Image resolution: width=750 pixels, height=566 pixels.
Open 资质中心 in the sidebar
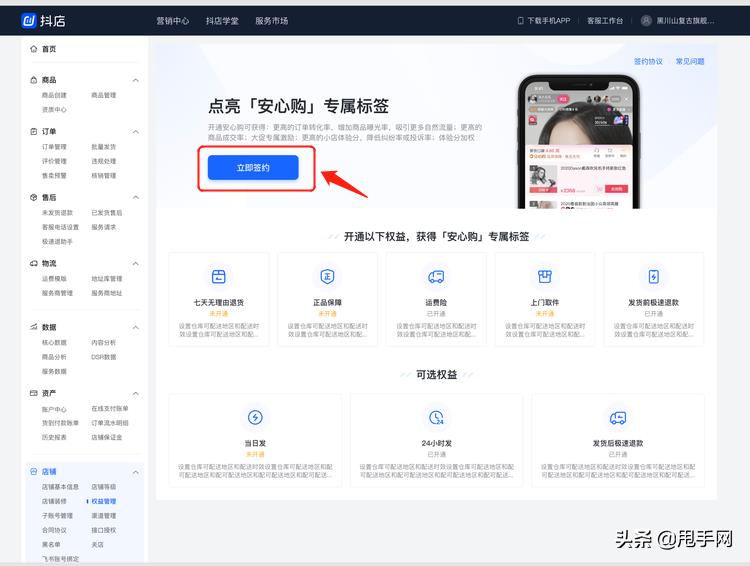[x=54, y=110]
